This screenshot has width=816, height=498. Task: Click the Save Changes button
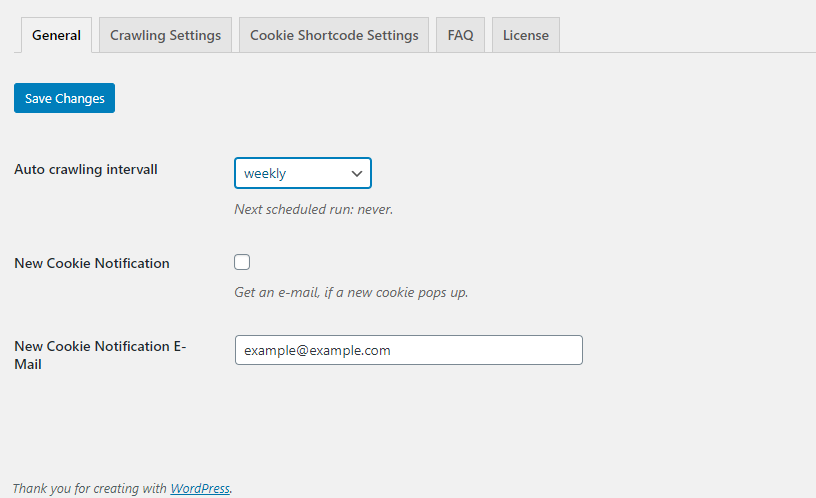(65, 98)
